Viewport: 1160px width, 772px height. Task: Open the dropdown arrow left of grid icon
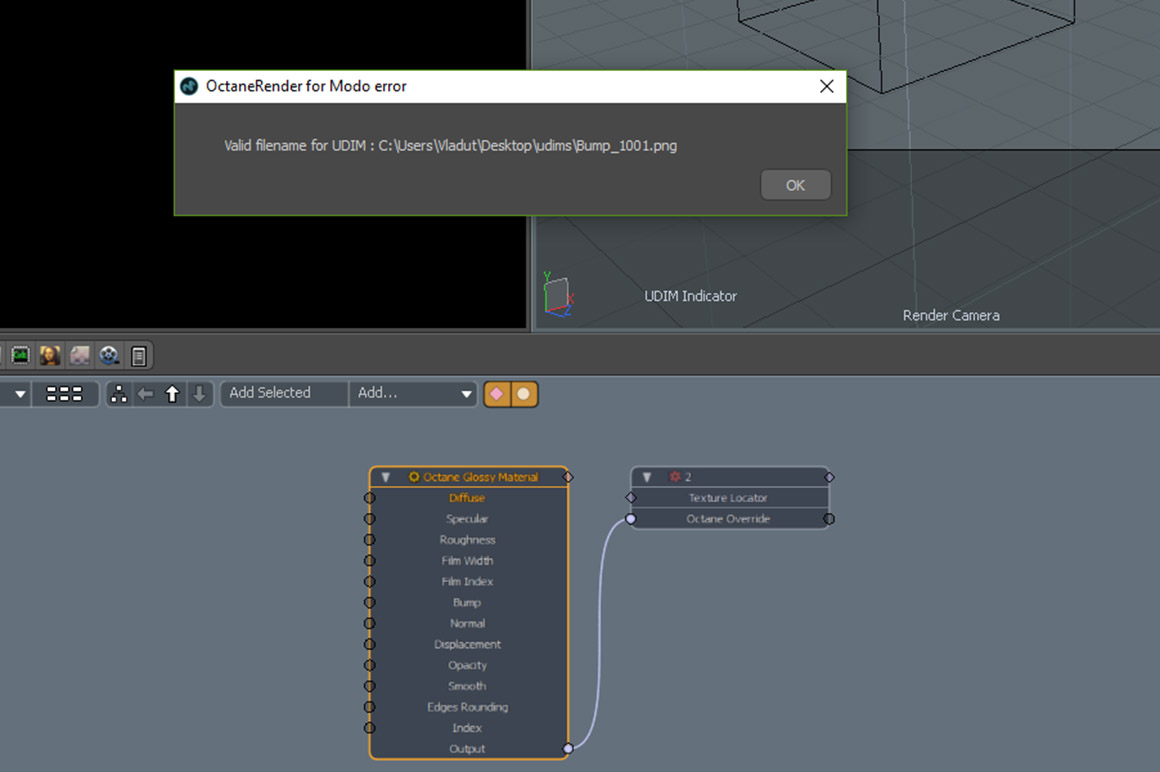(x=20, y=394)
